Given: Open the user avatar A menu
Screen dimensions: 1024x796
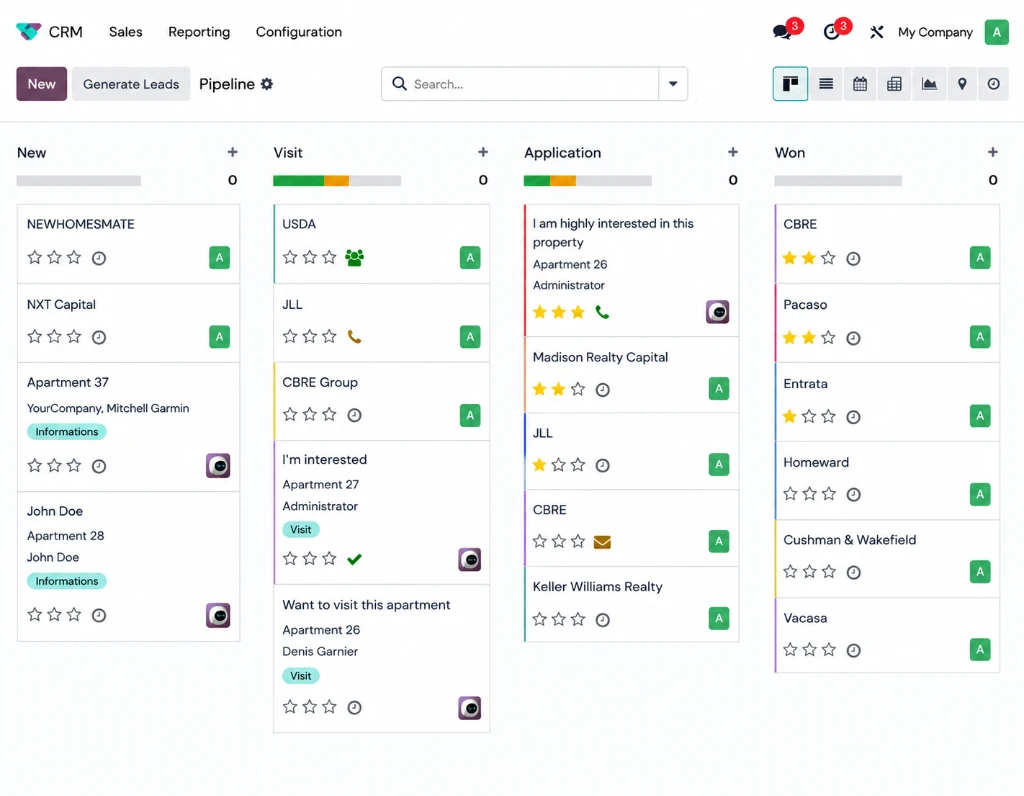Looking at the screenshot, I should [996, 32].
